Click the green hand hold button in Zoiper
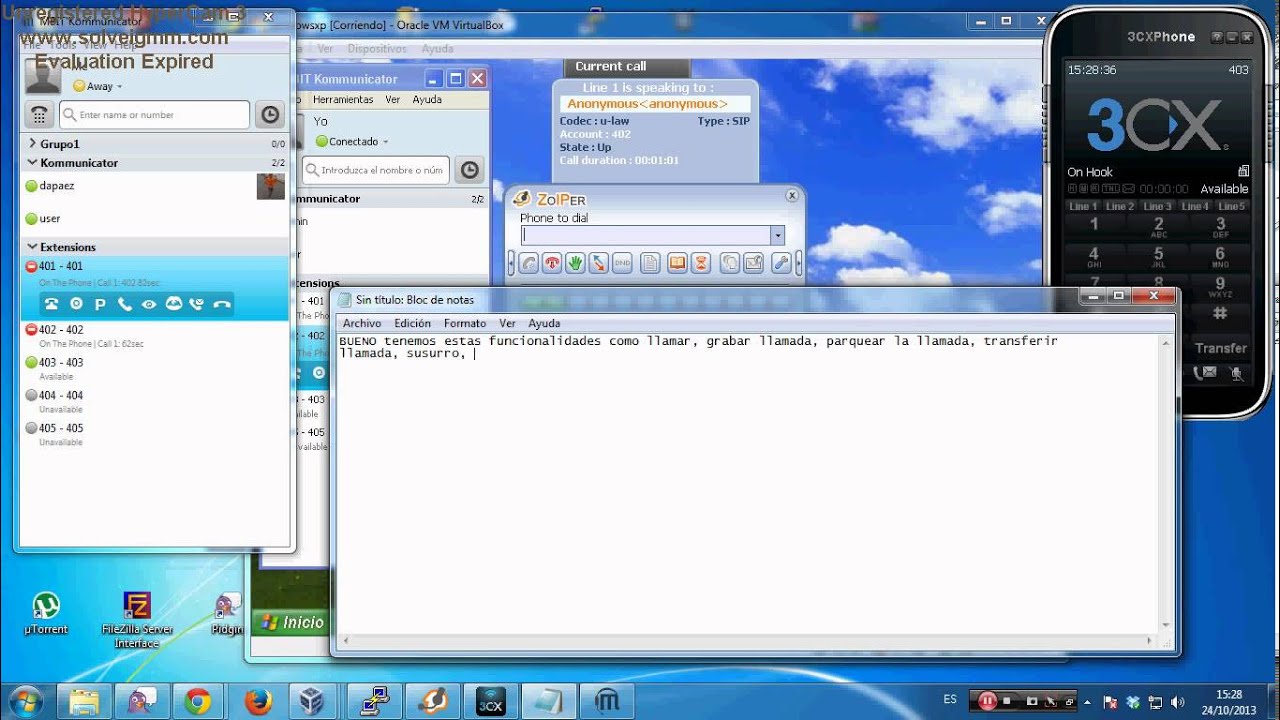Image resolution: width=1280 pixels, height=720 pixels. click(x=575, y=263)
